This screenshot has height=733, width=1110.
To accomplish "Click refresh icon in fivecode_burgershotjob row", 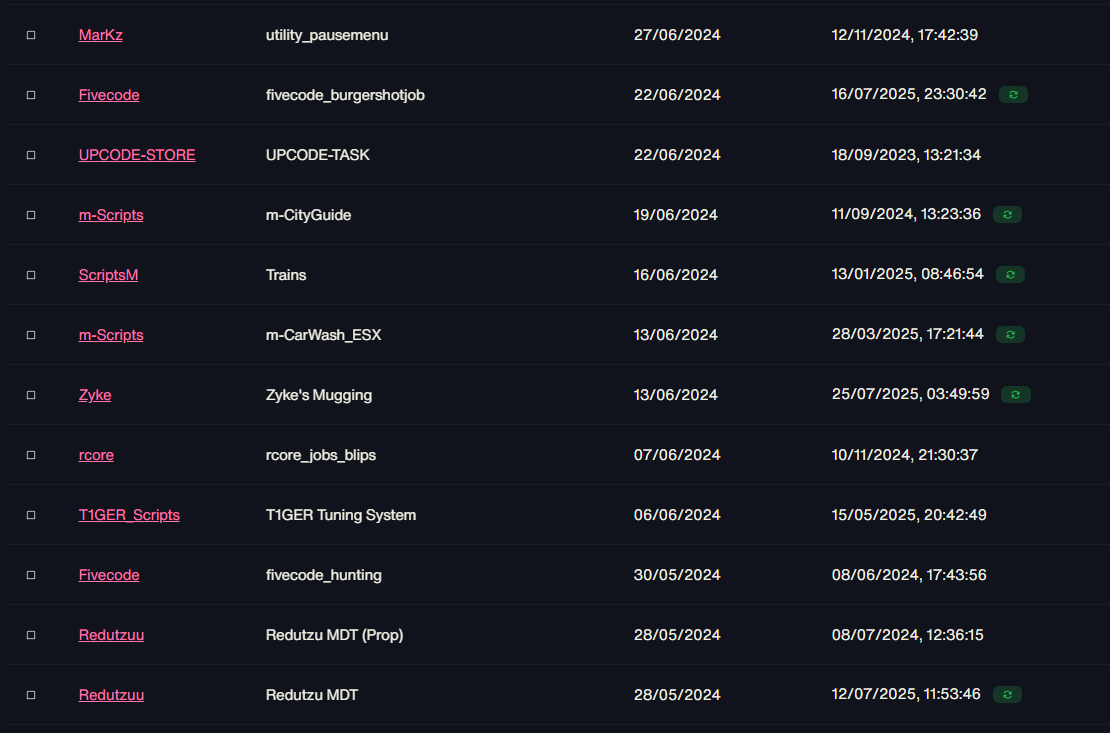I will click(x=1013, y=94).
